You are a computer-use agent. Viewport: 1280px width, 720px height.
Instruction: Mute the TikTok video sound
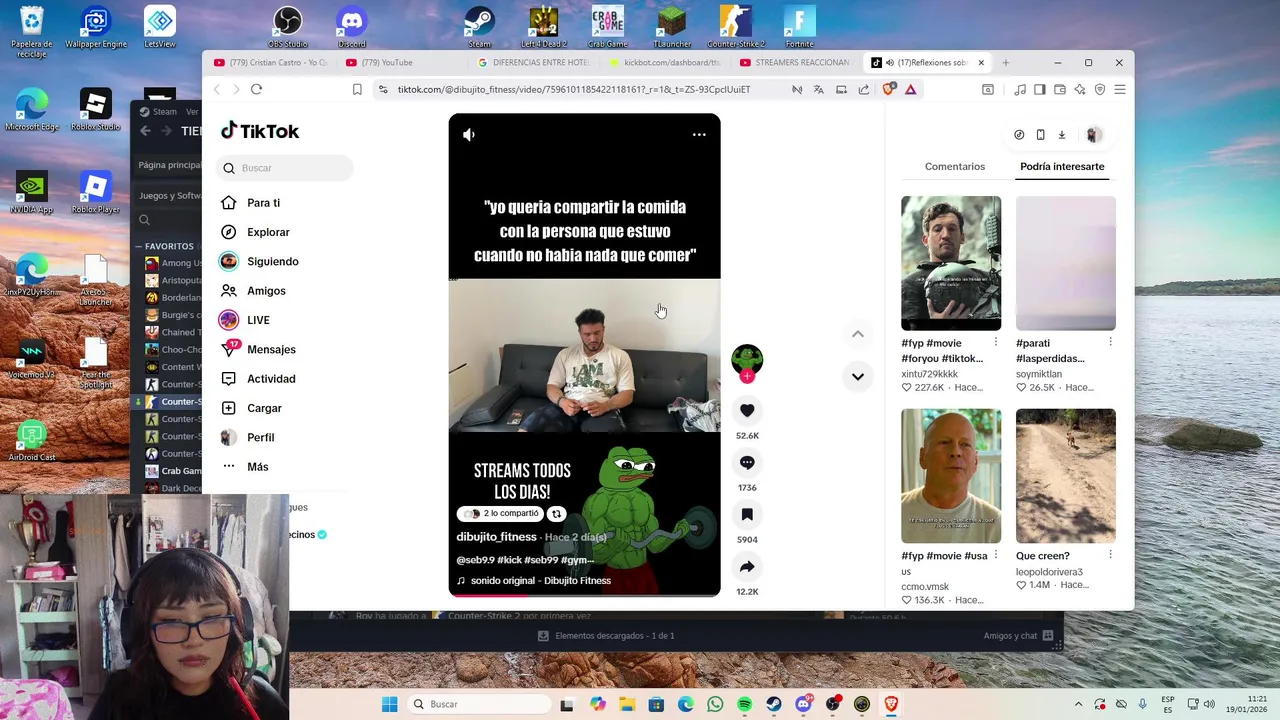pyautogui.click(x=469, y=134)
